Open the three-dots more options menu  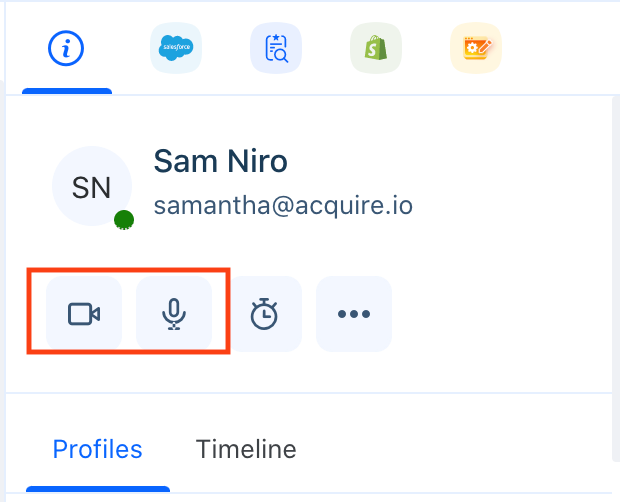coord(354,314)
